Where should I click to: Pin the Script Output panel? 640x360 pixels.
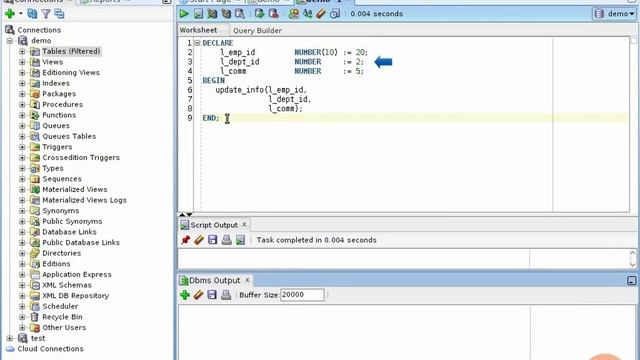(x=185, y=240)
